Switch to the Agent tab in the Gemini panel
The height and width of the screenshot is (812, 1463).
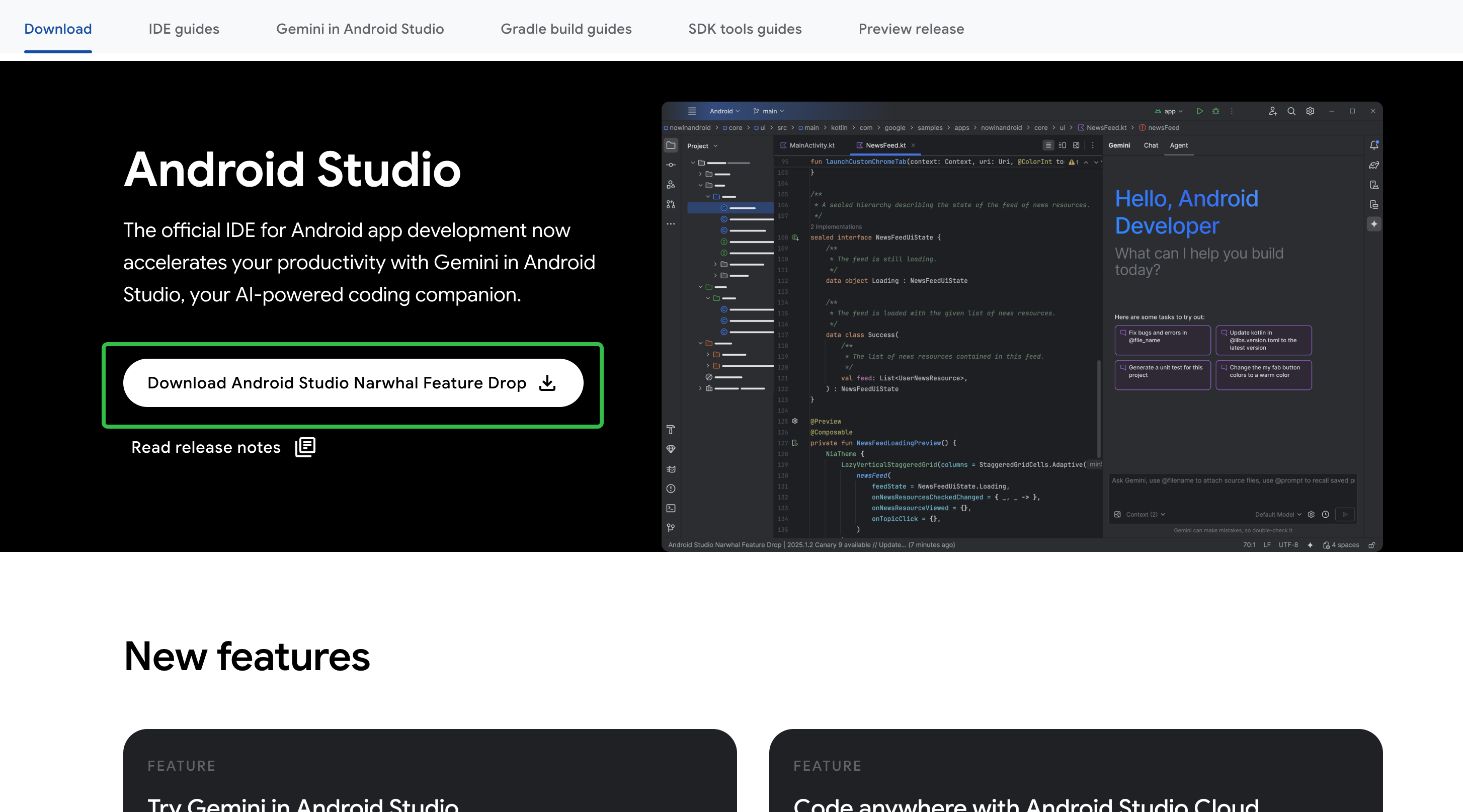pos(1178,145)
